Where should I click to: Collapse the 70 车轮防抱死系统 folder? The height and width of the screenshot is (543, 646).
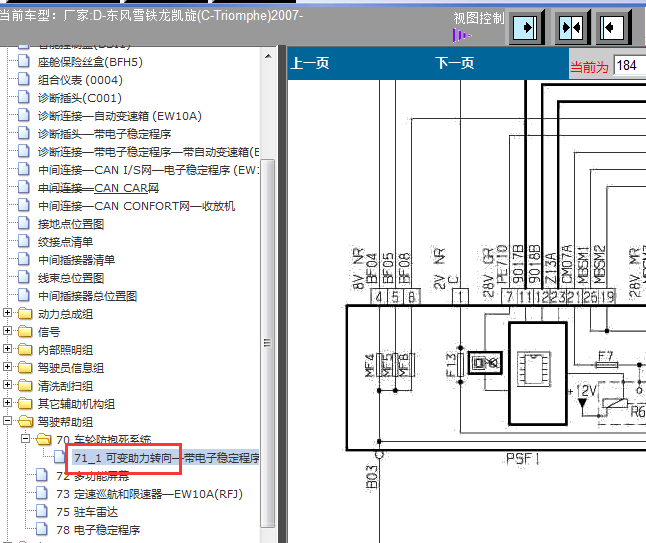(x=26, y=439)
